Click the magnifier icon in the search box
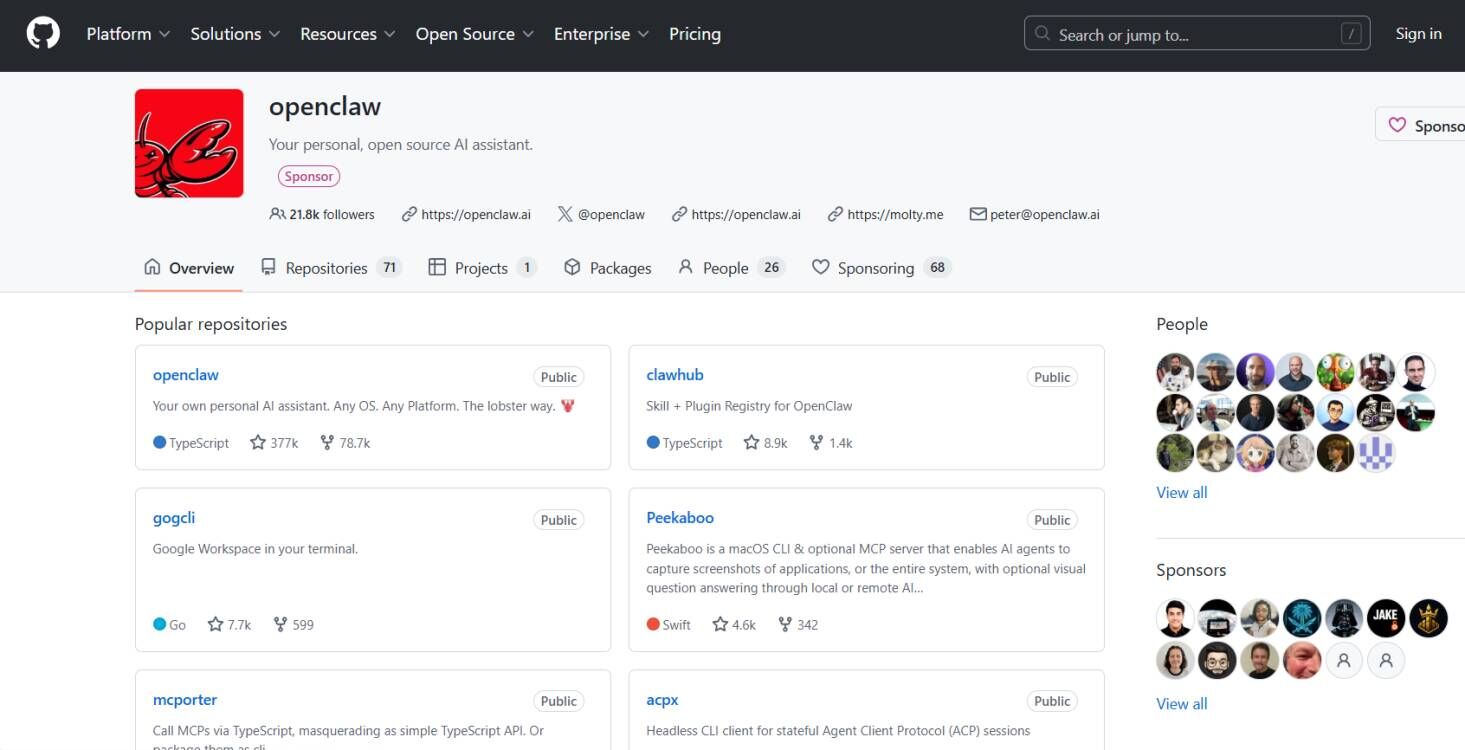1465x750 pixels. coord(1042,34)
